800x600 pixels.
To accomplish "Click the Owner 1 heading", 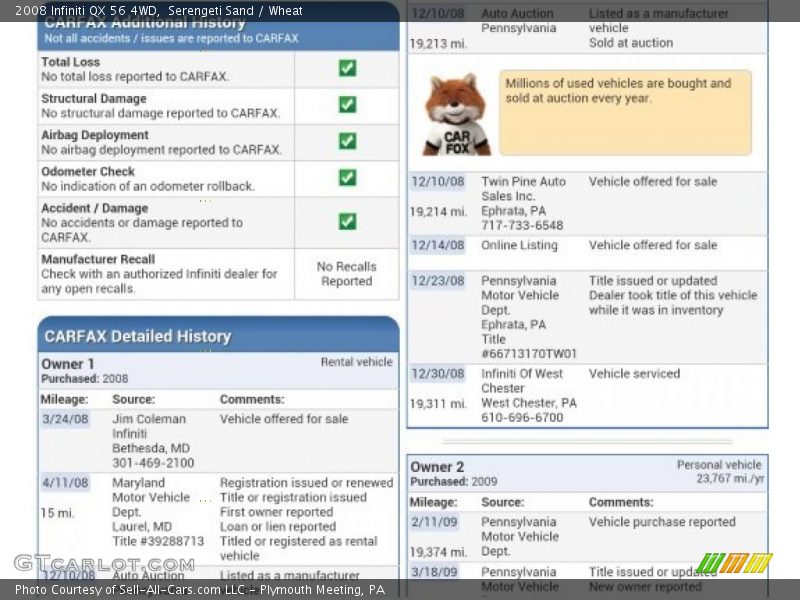I will (x=67, y=364).
